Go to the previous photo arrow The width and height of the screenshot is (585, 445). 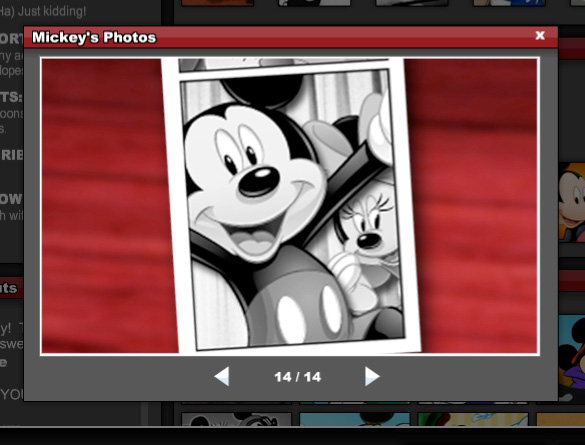222,376
